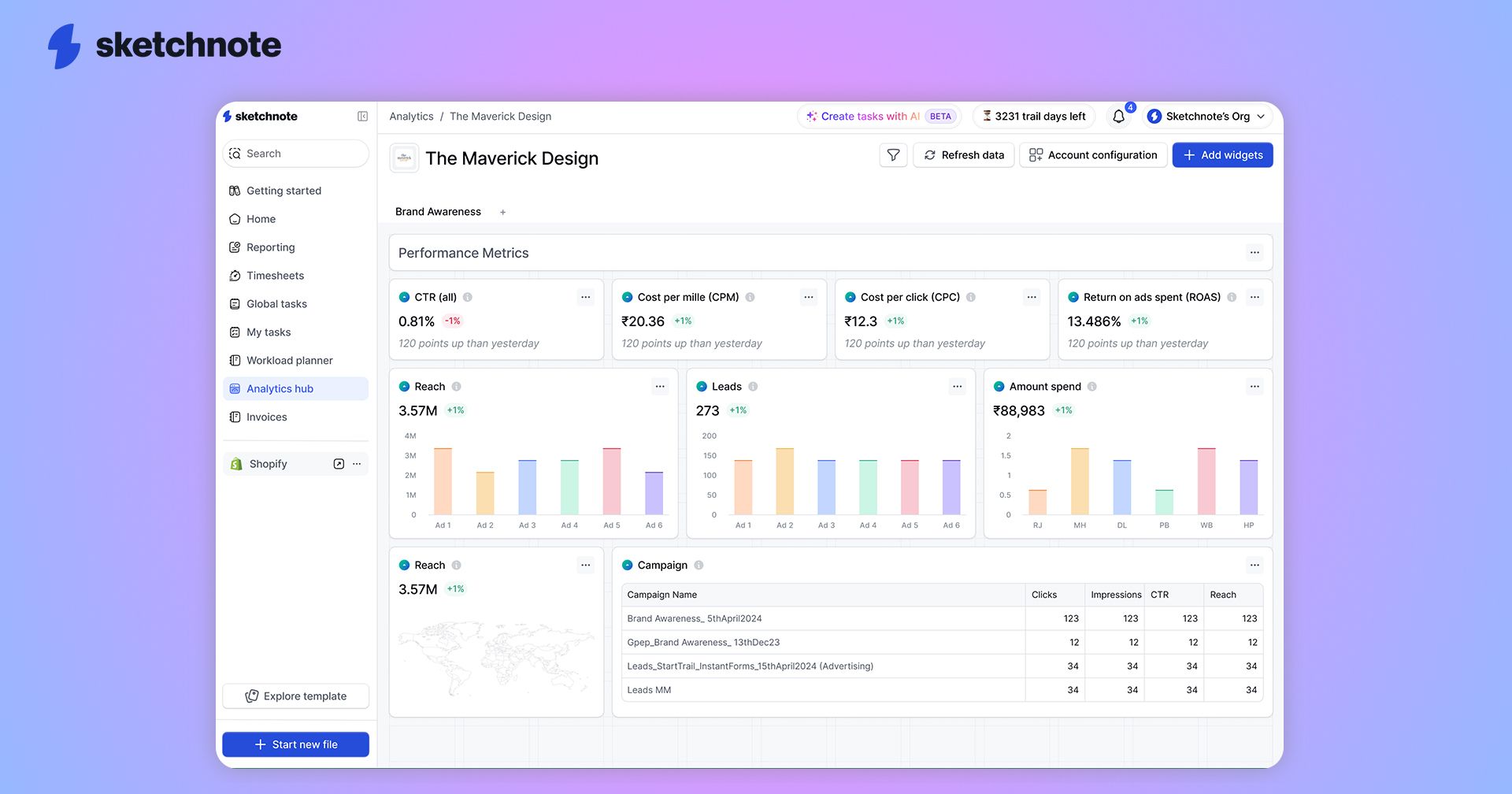Open CTR (all) widget options menu
This screenshot has width=1512, height=794.
click(586, 297)
